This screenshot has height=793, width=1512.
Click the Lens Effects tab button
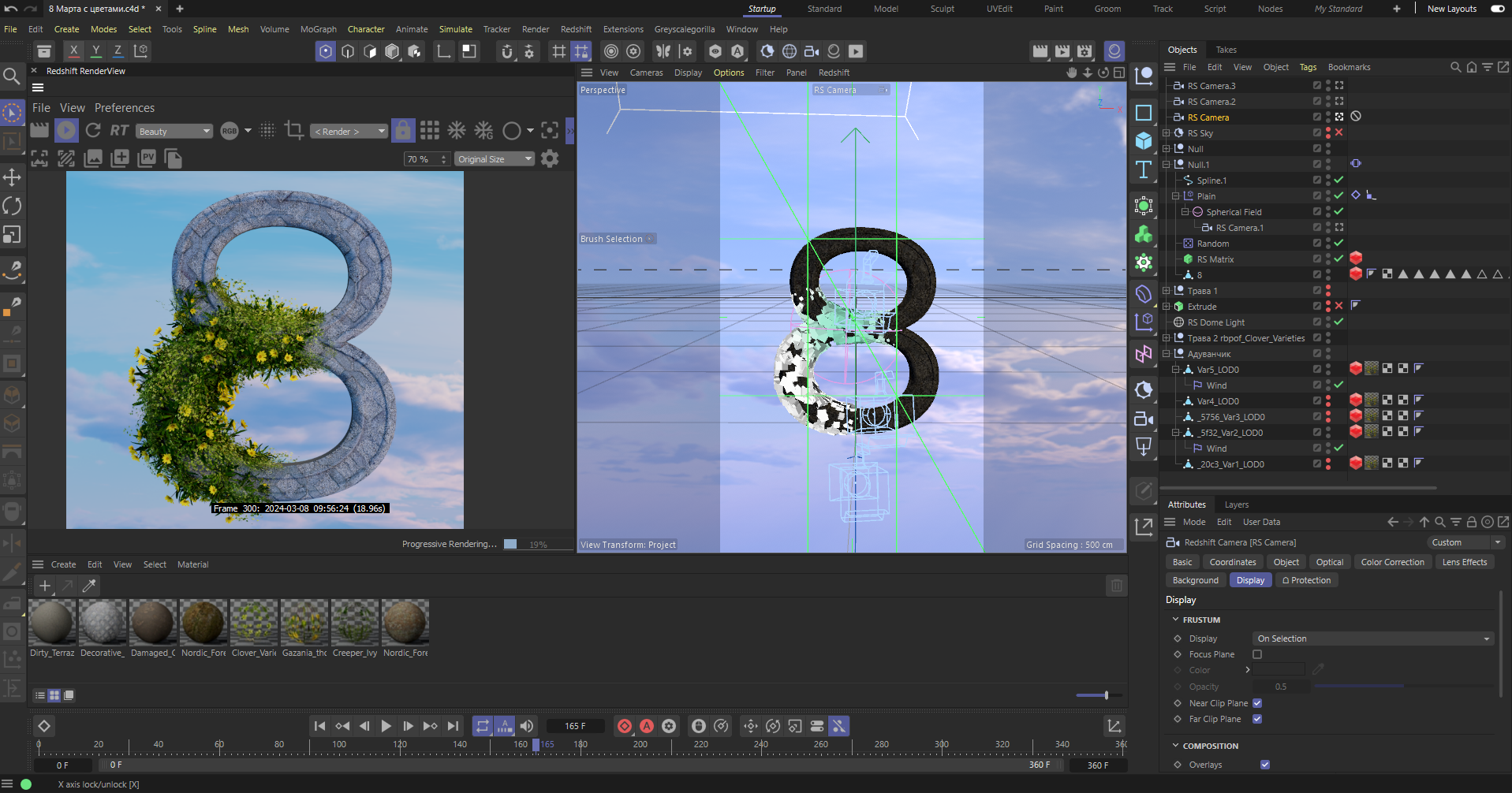[1464, 562]
